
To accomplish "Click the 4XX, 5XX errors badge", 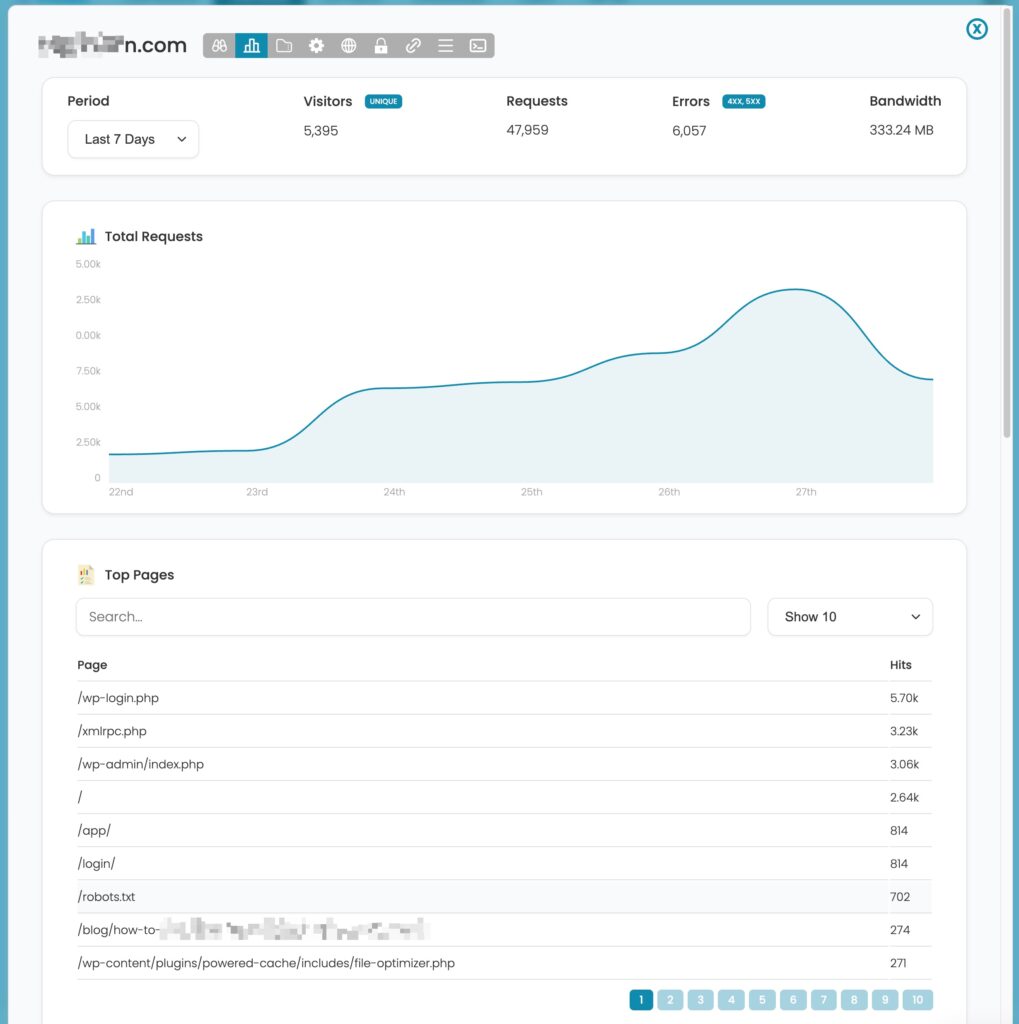I will 741,101.
